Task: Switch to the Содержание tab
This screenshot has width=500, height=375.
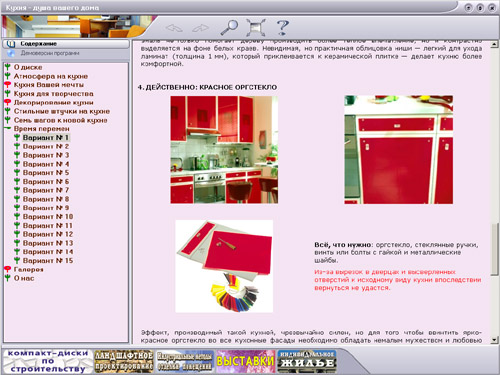Action: coord(66,44)
